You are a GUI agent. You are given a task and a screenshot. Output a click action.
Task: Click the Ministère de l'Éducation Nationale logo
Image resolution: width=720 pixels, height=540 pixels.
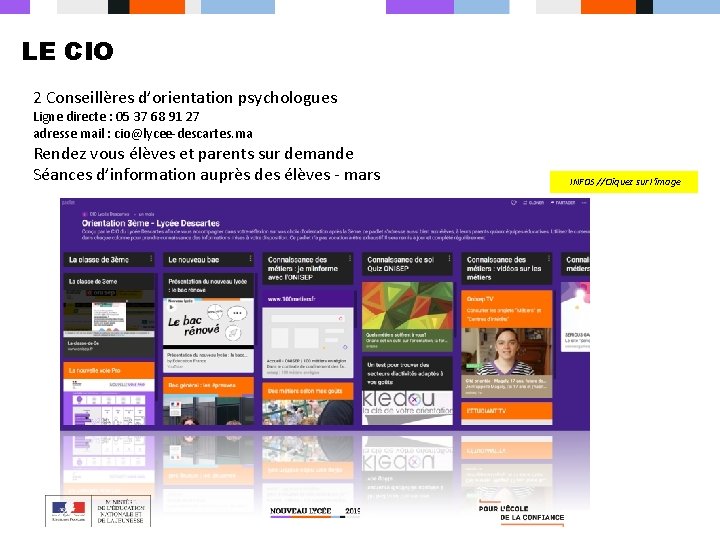(x=98, y=511)
